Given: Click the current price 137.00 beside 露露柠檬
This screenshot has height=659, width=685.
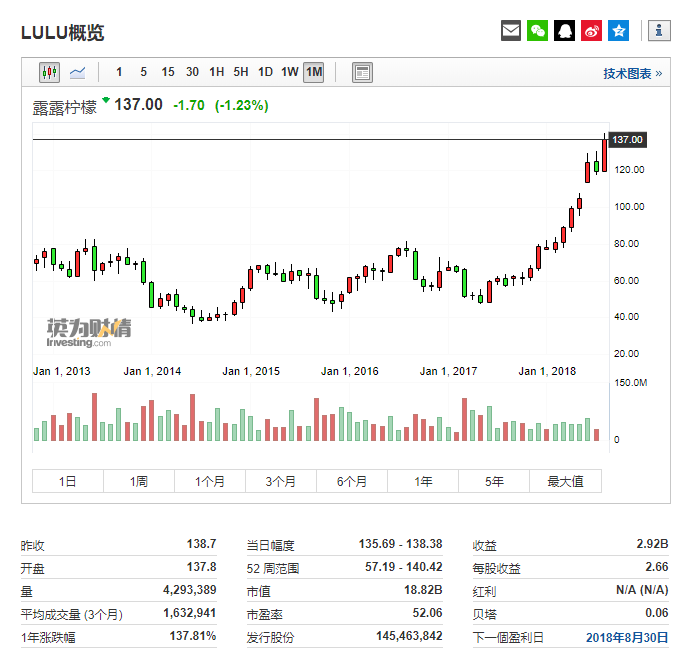Looking at the screenshot, I should (x=138, y=105).
